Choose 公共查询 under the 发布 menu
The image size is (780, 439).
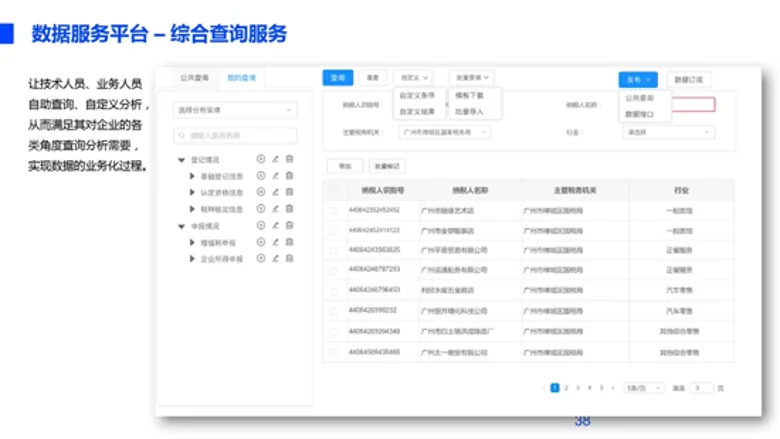pos(640,98)
